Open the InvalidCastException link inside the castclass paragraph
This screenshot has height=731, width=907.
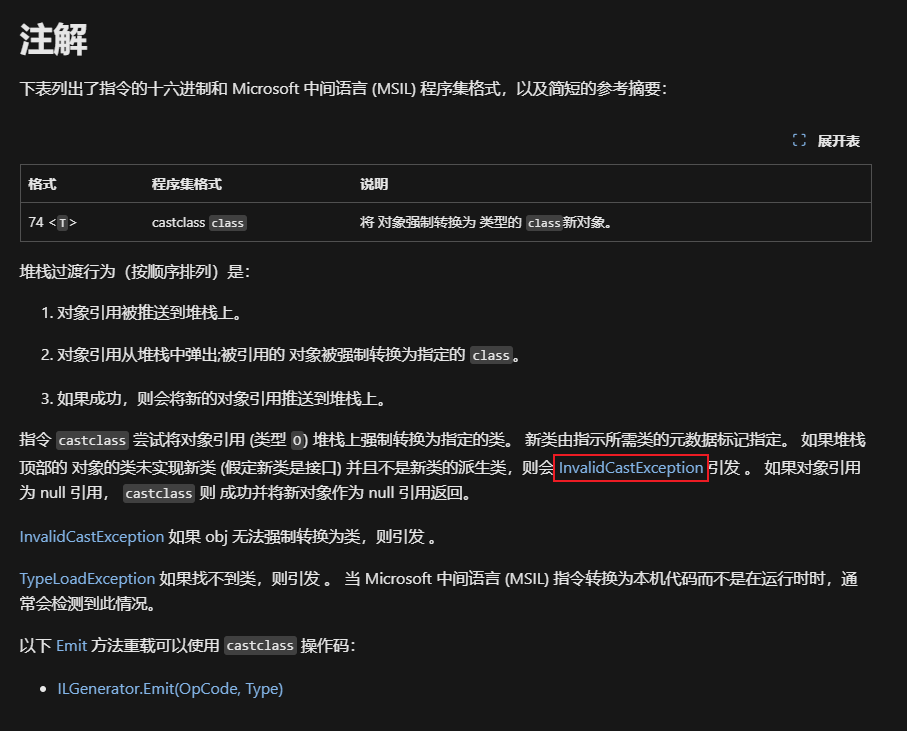(x=631, y=468)
